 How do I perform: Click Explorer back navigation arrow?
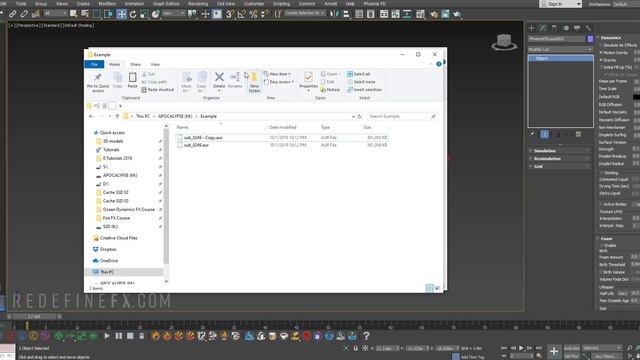click(91, 116)
